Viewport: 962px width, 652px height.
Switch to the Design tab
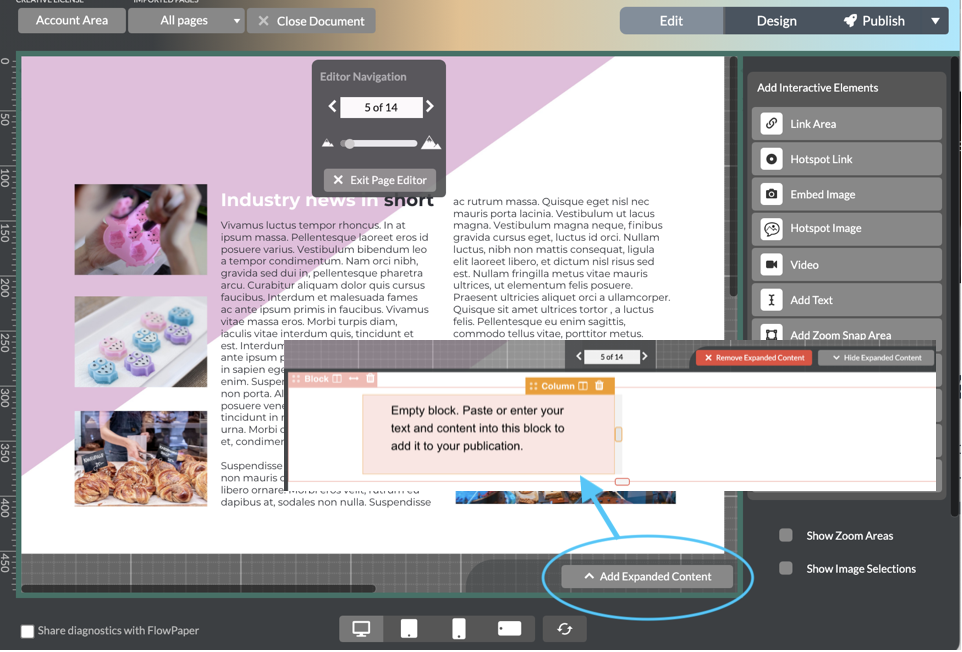[x=776, y=21]
